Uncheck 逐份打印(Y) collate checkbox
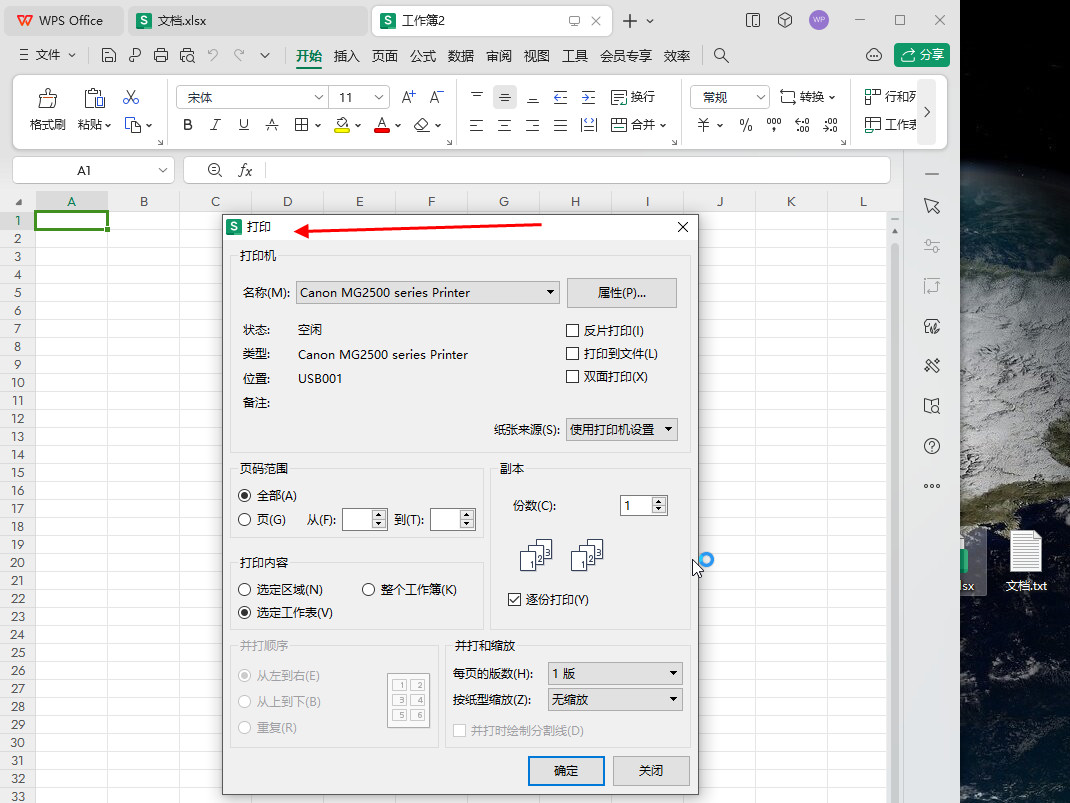Image resolution: width=1070 pixels, height=803 pixels. point(515,600)
